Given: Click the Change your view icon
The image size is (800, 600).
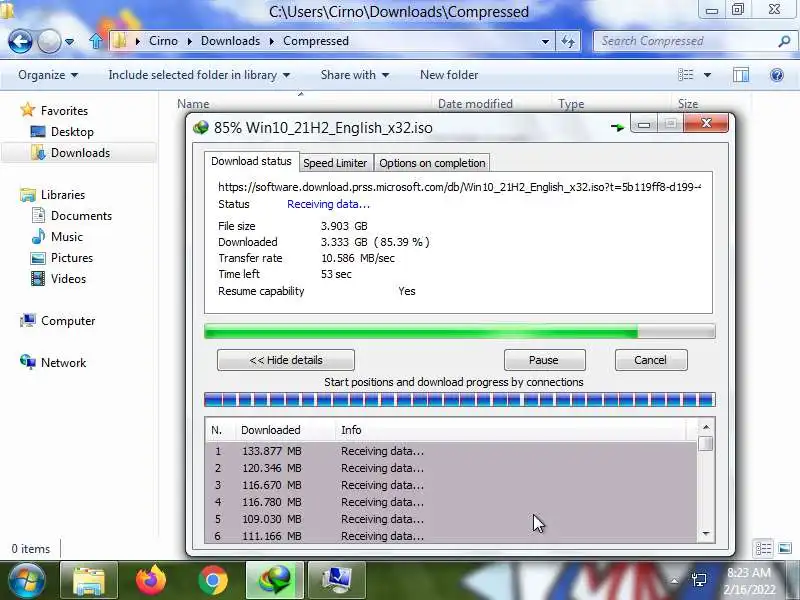Looking at the screenshot, I should pyautogui.click(x=686, y=75).
